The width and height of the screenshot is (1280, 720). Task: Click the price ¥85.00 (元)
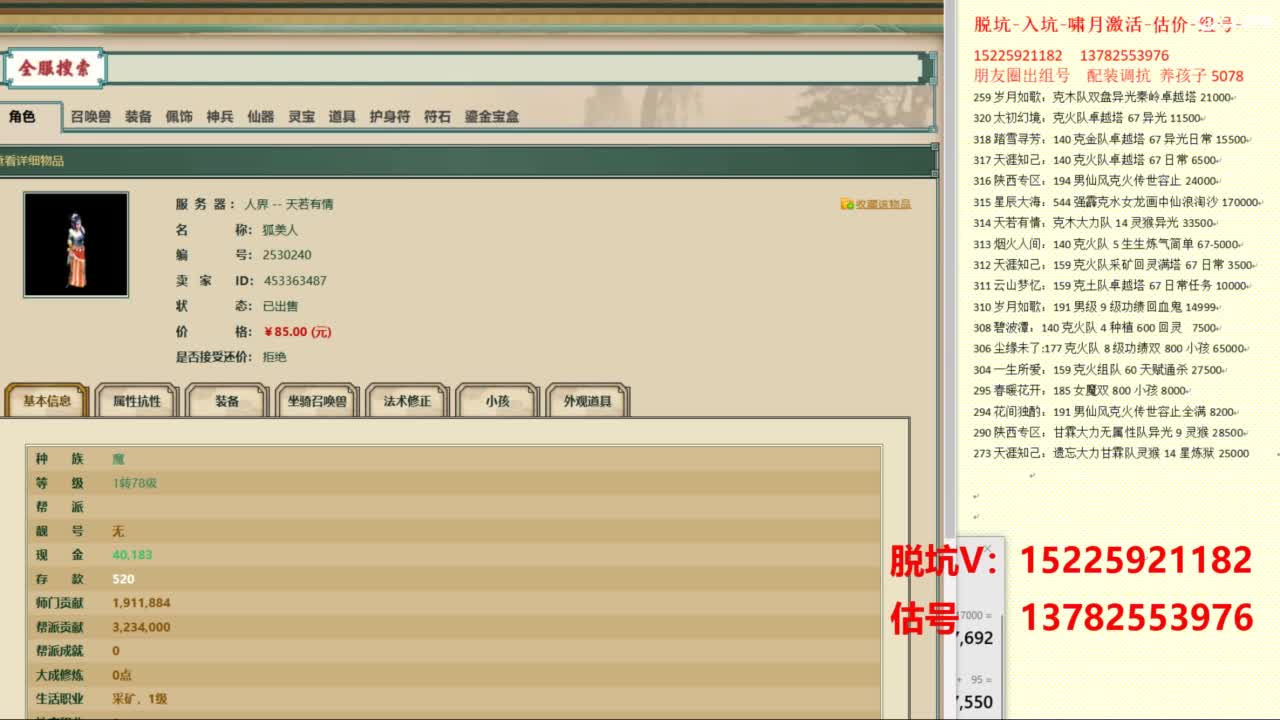tap(298, 332)
